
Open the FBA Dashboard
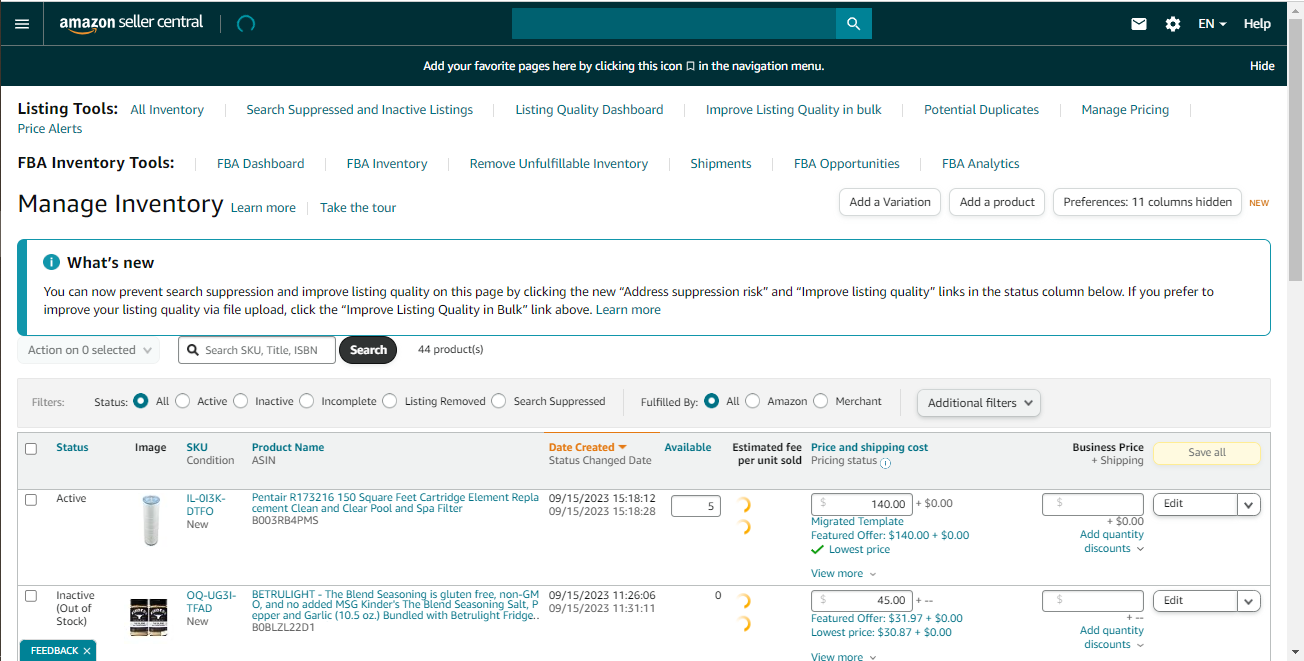click(260, 164)
